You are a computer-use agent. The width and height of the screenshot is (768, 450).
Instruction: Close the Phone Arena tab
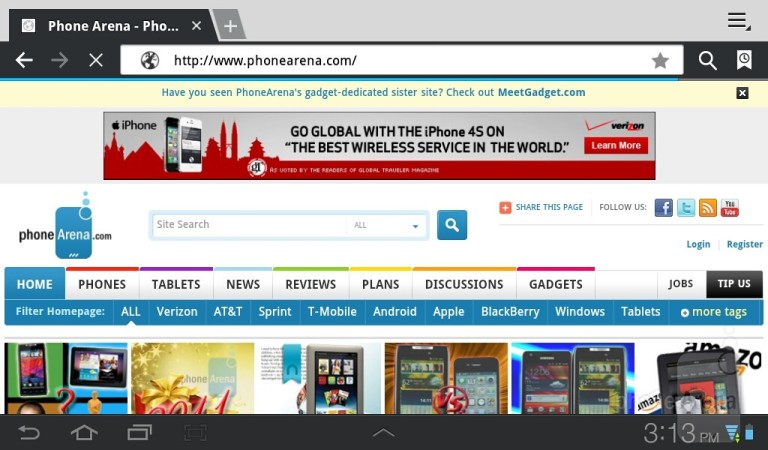click(x=196, y=25)
